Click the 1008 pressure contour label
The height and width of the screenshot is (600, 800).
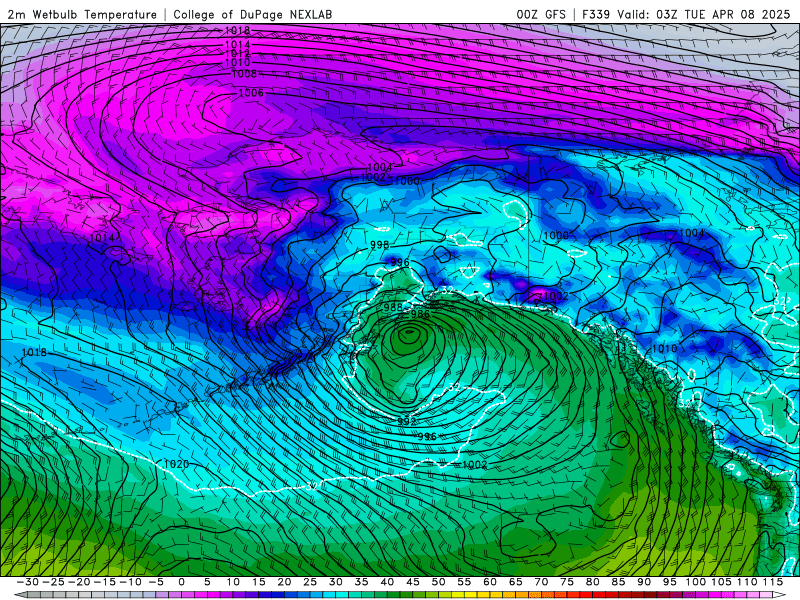coord(244,74)
